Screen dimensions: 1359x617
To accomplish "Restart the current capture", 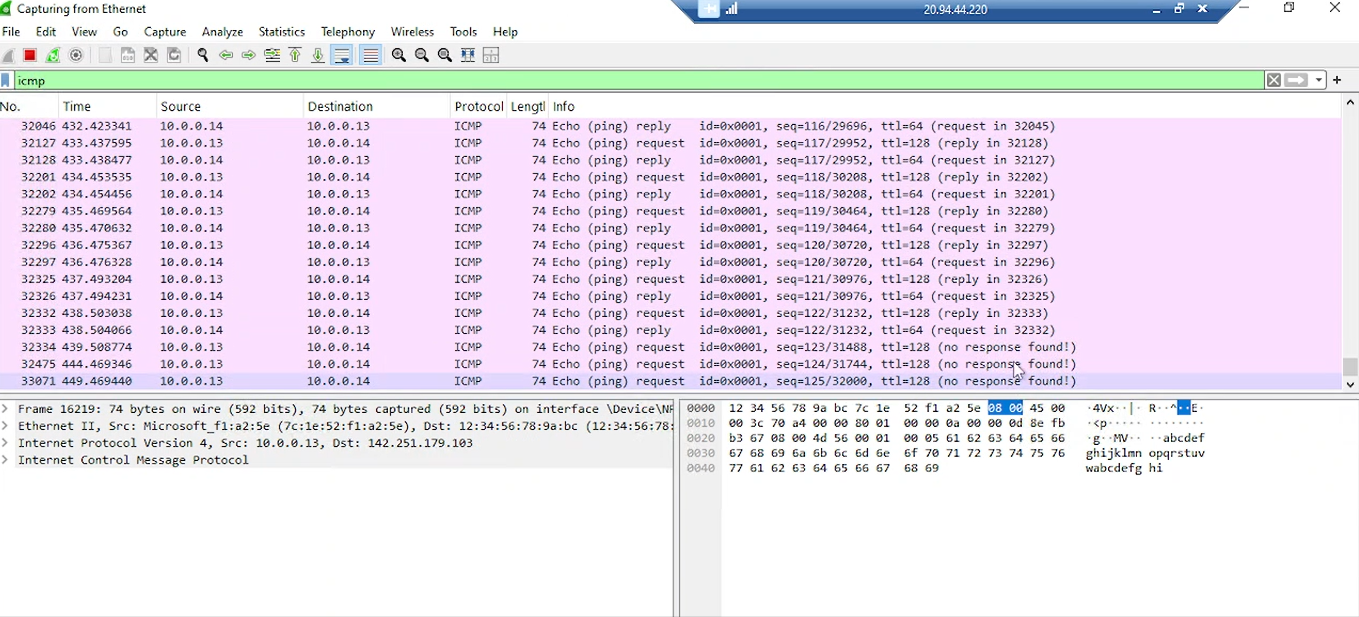I will click(x=53, y=56).
